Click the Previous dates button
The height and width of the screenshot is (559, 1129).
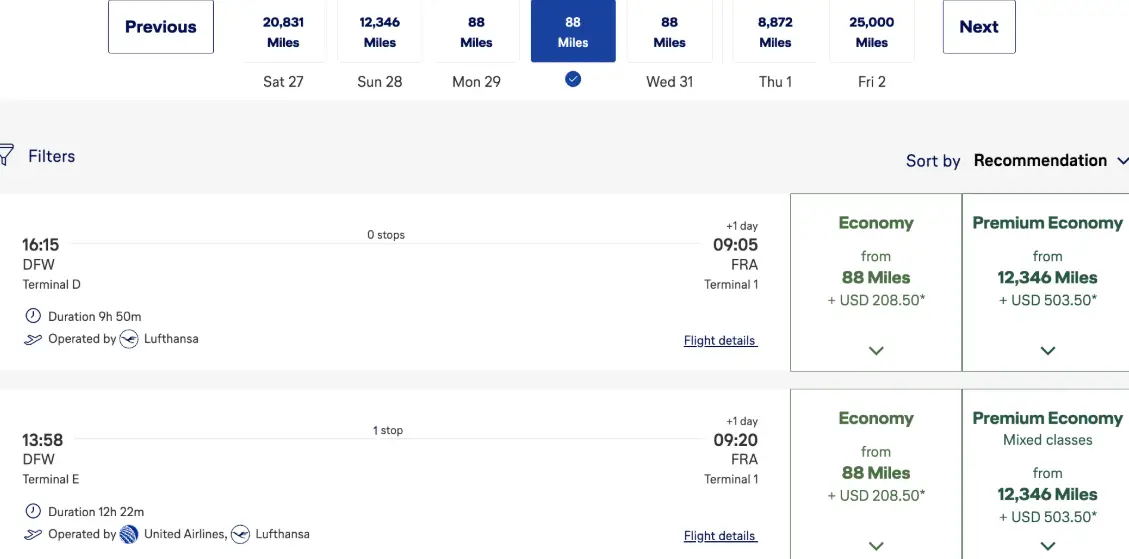(161, 27)
